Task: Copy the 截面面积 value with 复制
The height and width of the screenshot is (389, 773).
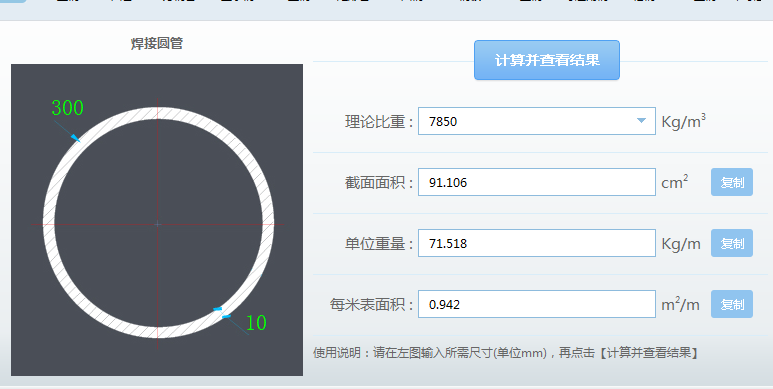Action: pos(732,182)
